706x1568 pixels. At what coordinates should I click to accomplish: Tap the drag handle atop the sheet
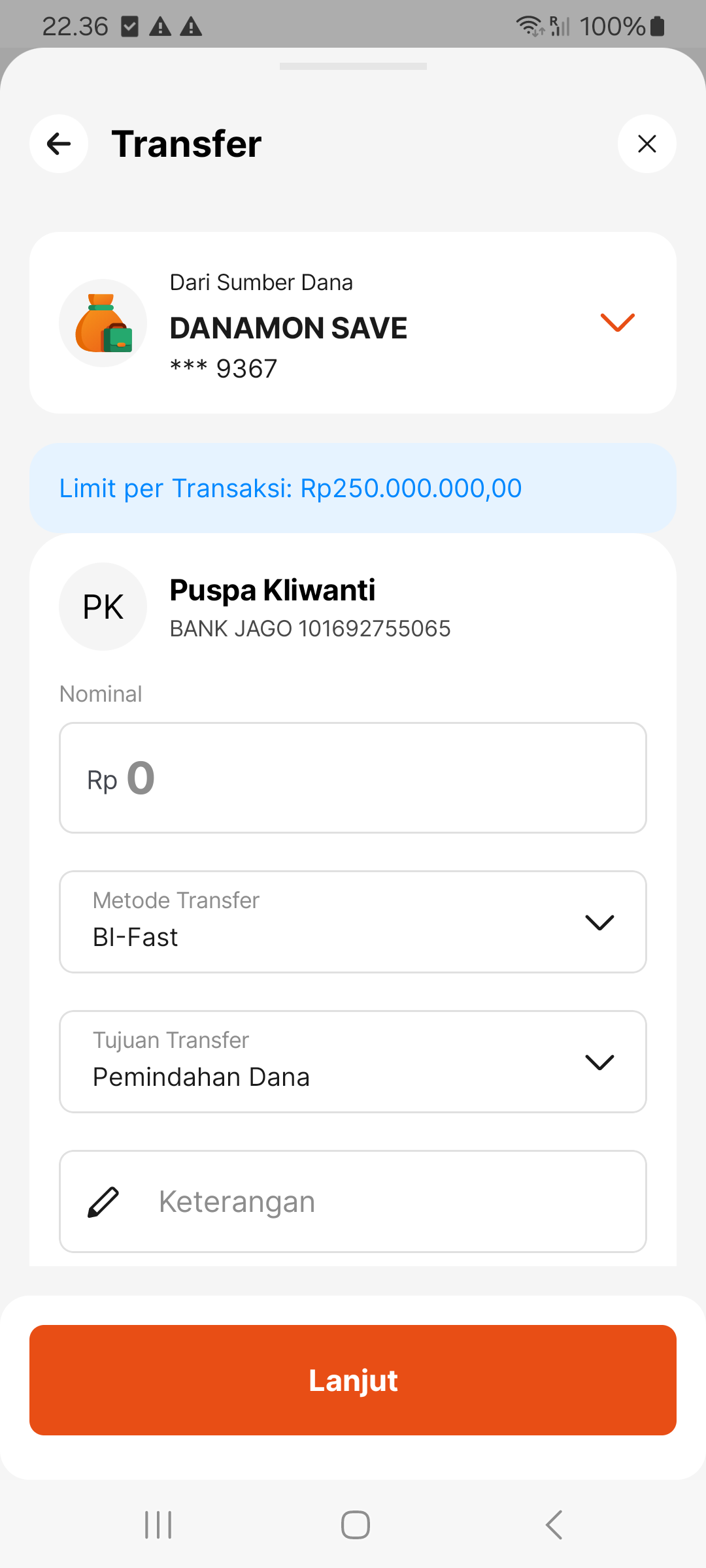(353, 66)
